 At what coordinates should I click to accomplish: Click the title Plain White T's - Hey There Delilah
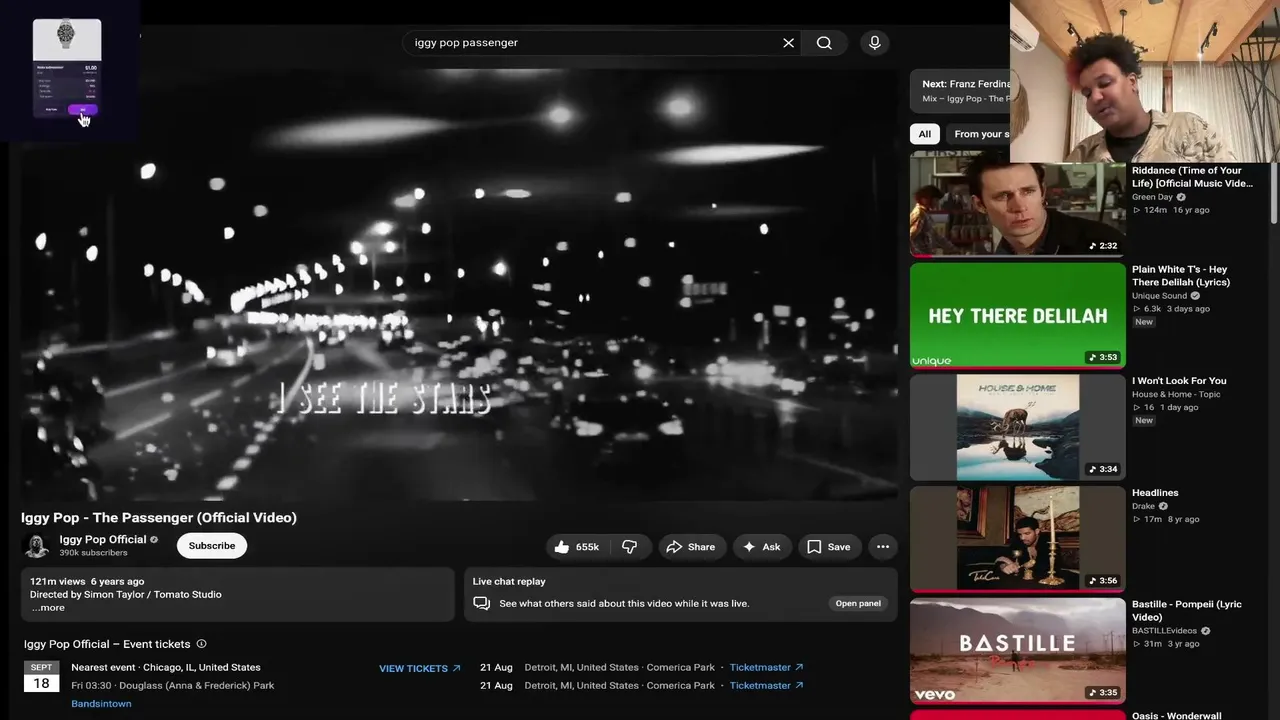[x=1181, y=276]
